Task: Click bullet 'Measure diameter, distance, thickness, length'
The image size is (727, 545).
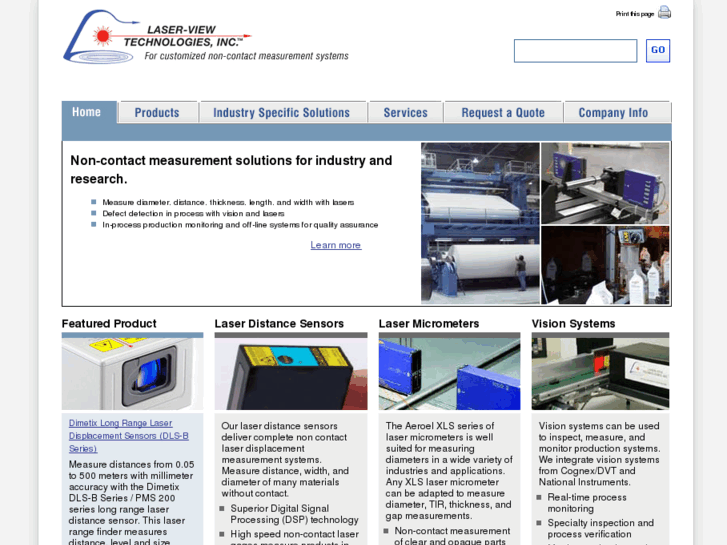Action: (x=228, y=202)
